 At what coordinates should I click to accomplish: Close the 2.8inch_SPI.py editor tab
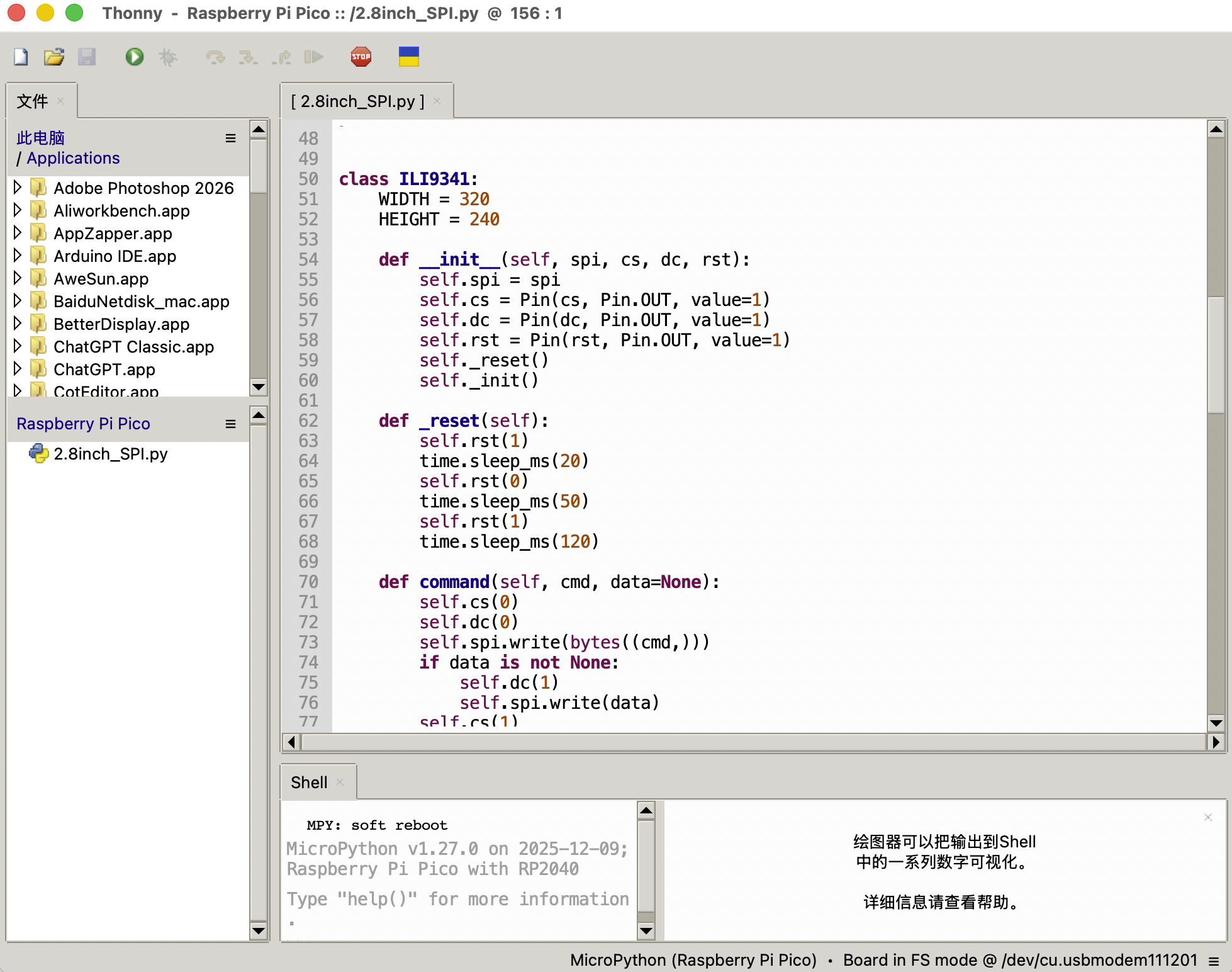437,101
